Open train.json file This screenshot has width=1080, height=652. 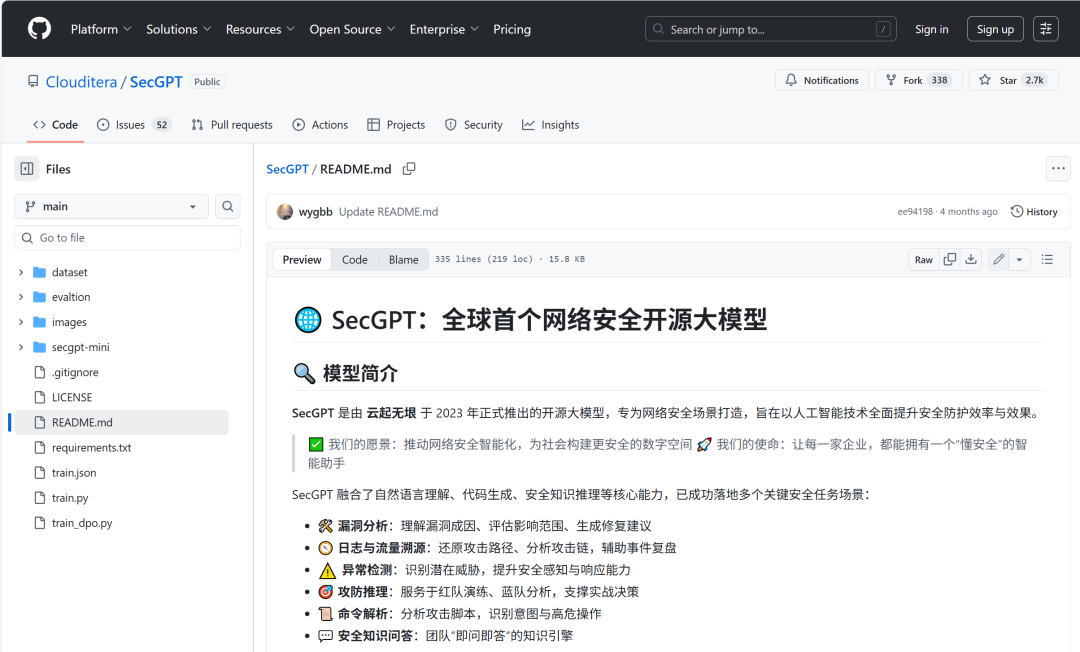coord(74,473)
